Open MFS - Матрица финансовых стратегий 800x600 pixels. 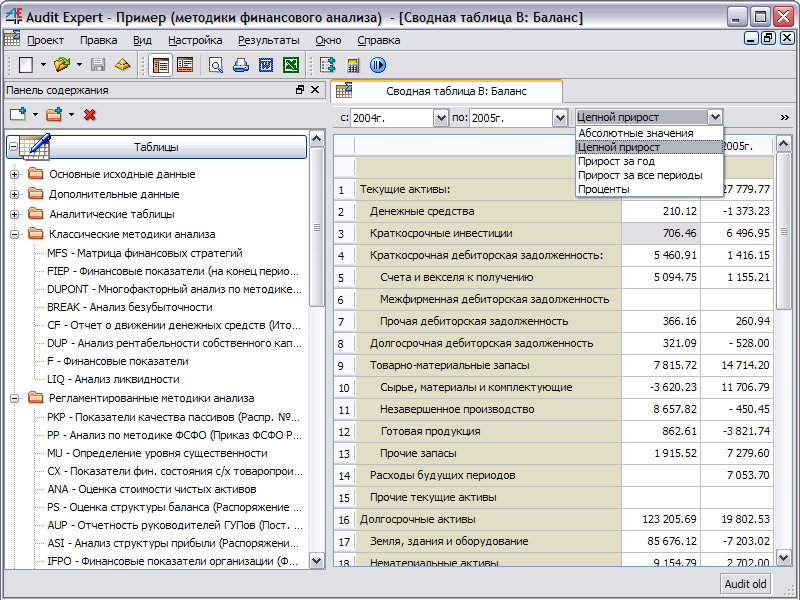pyautogui.click(x=144, y=253)
